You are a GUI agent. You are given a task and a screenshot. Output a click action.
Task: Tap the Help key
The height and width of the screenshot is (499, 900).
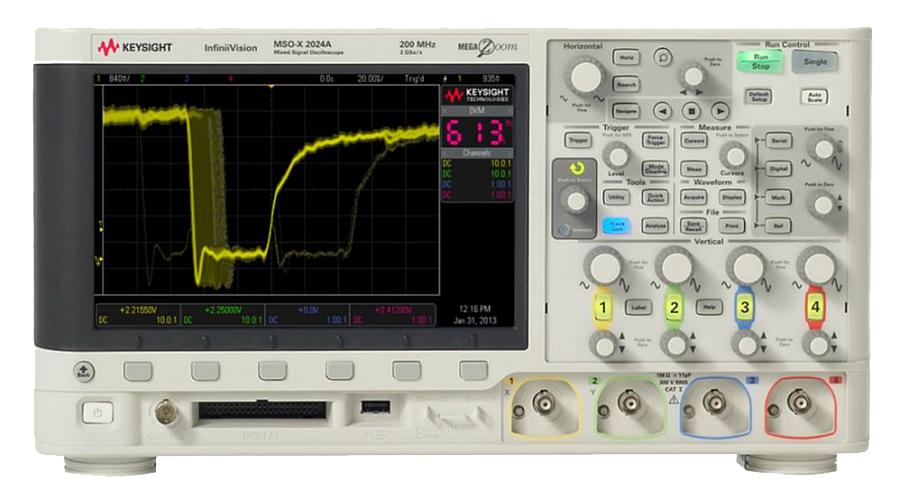(x=709, y=308)
